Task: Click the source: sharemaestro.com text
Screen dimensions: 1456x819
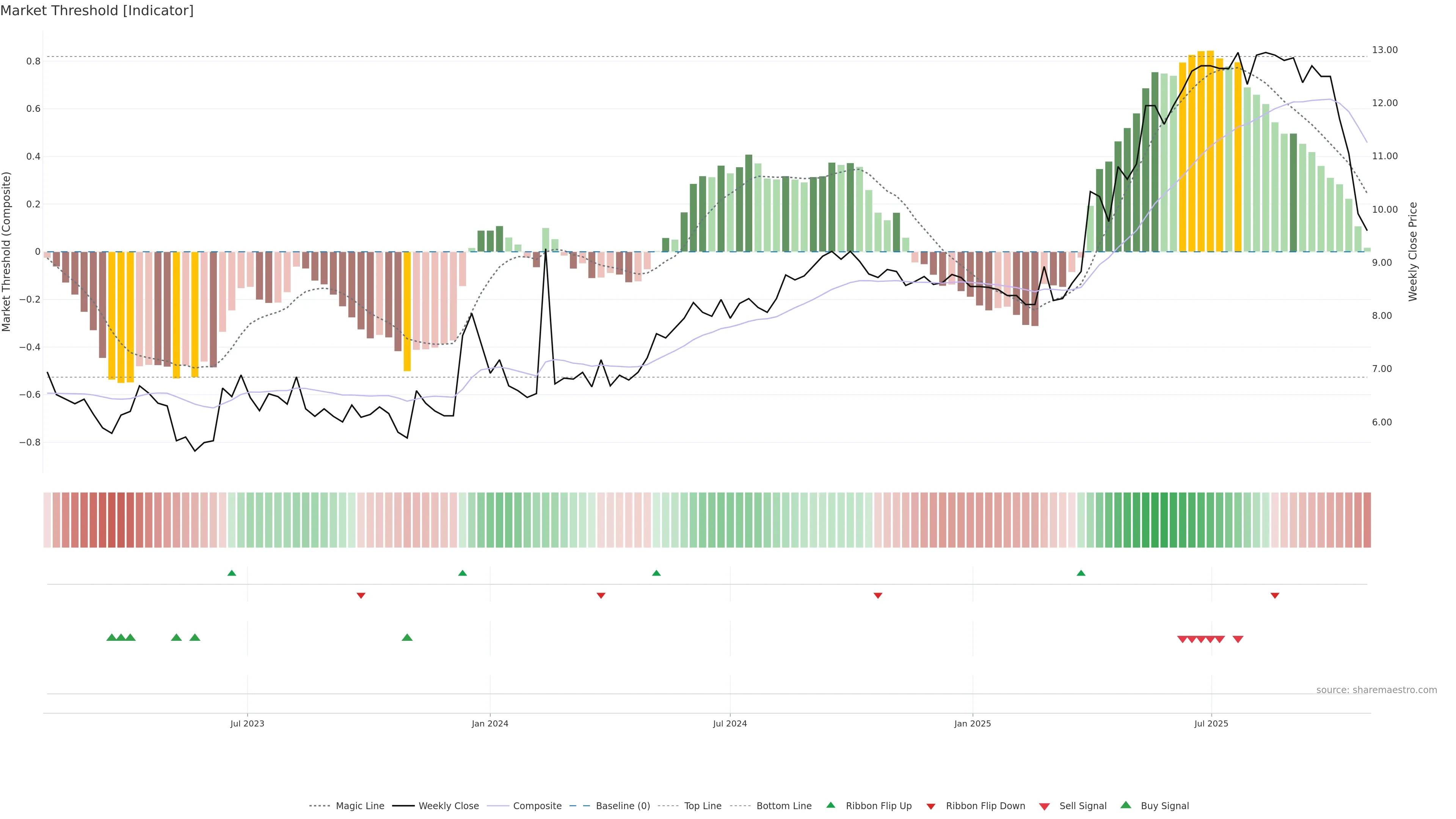Action: pos(1376,690)
